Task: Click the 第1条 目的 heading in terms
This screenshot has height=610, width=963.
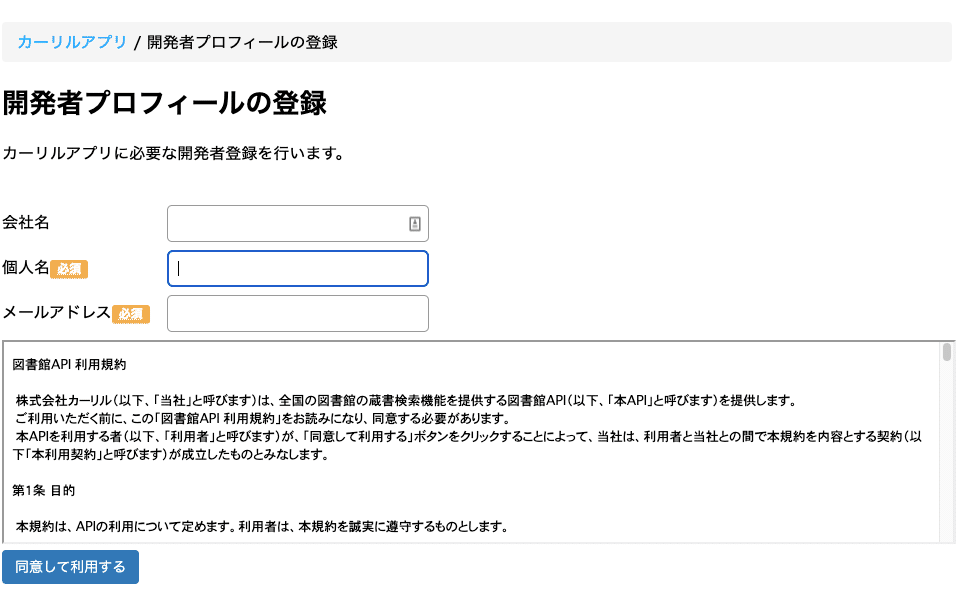Action: [x=44, y=490]
